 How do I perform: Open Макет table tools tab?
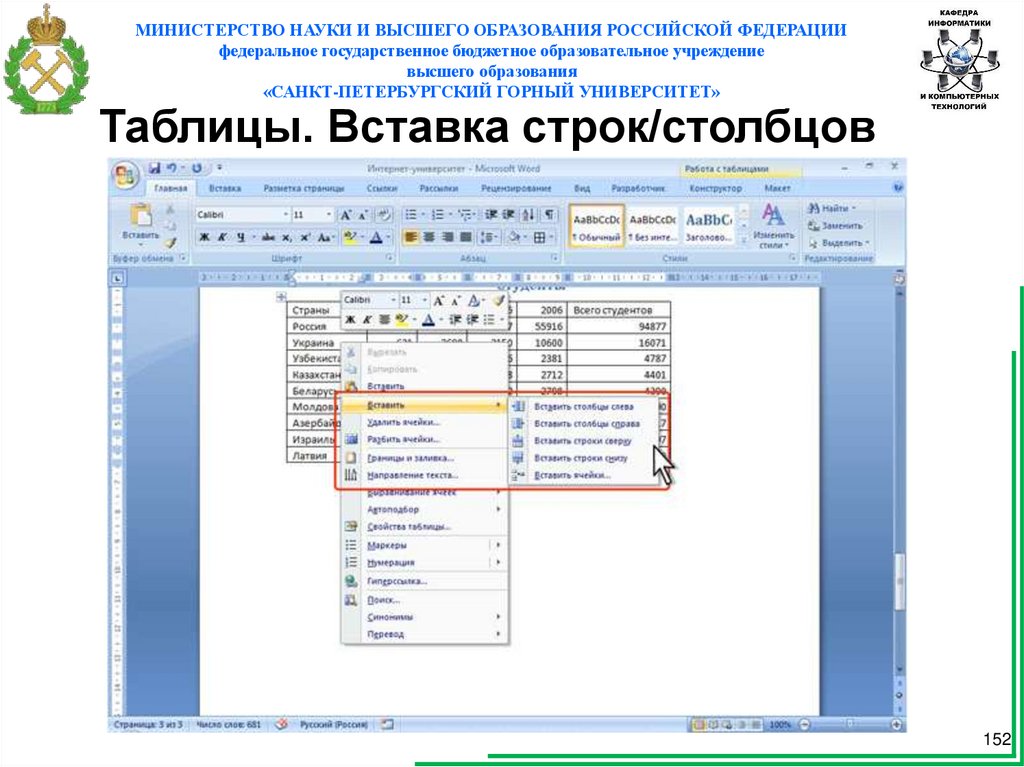[777, 188]
